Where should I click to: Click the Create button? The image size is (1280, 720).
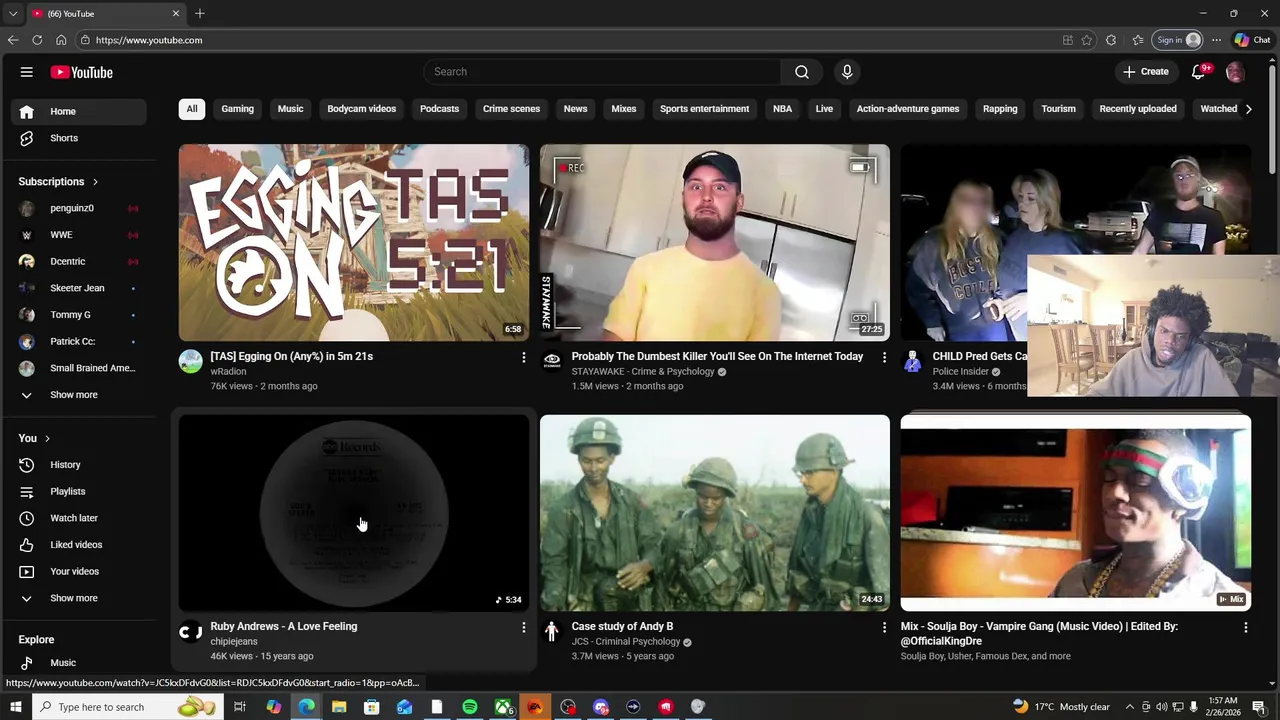coord(1145,72)
